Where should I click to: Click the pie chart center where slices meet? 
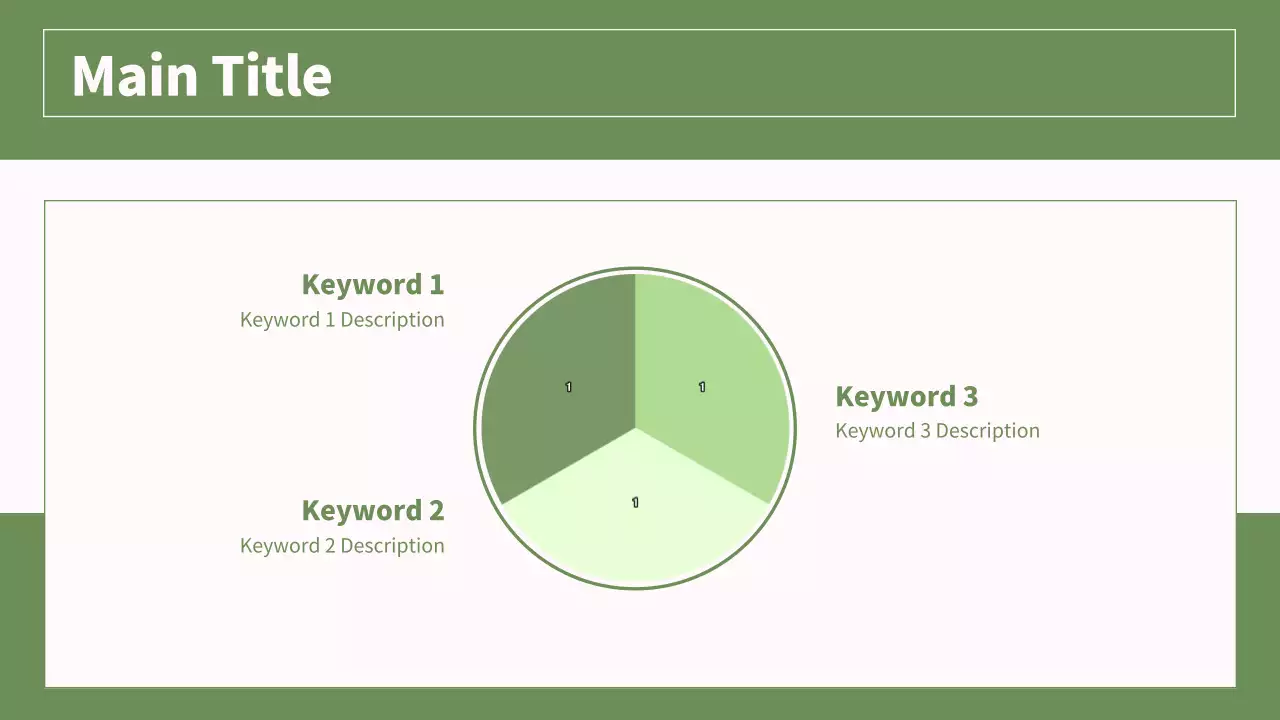click(x=635, y=428)
